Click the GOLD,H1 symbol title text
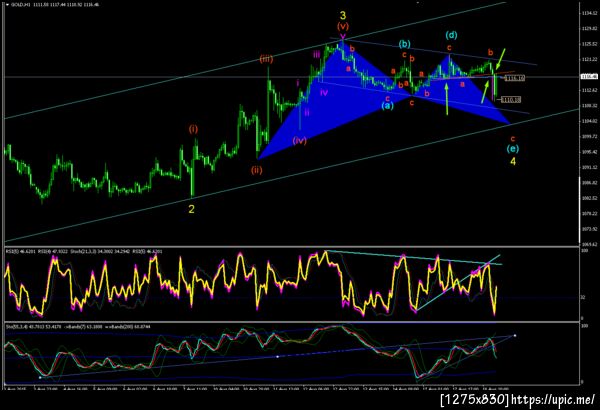 click(21, 5)
